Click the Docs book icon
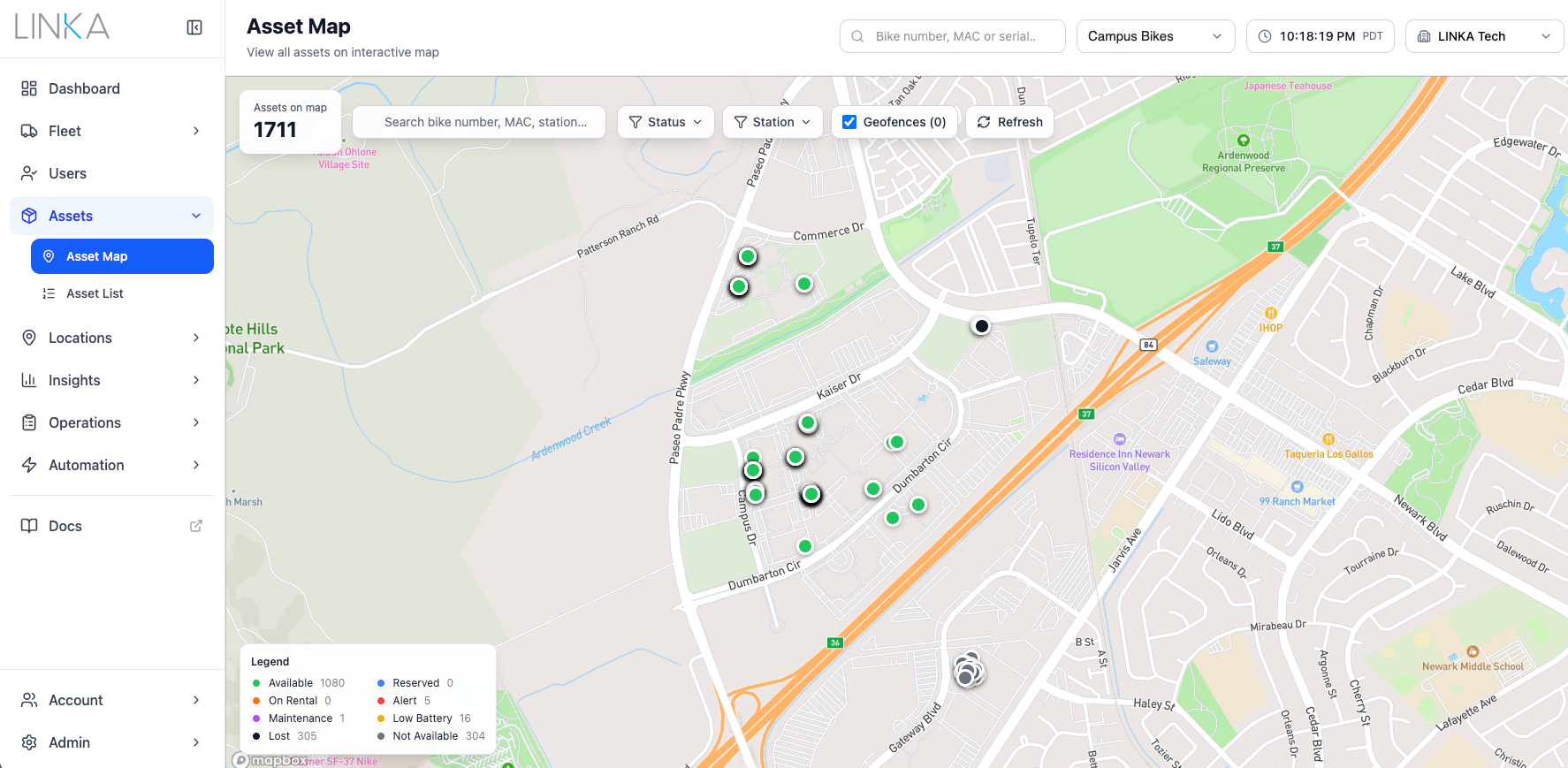Image resolution: width=1568 pixels, height=768 pixels. tap(29, 526)
